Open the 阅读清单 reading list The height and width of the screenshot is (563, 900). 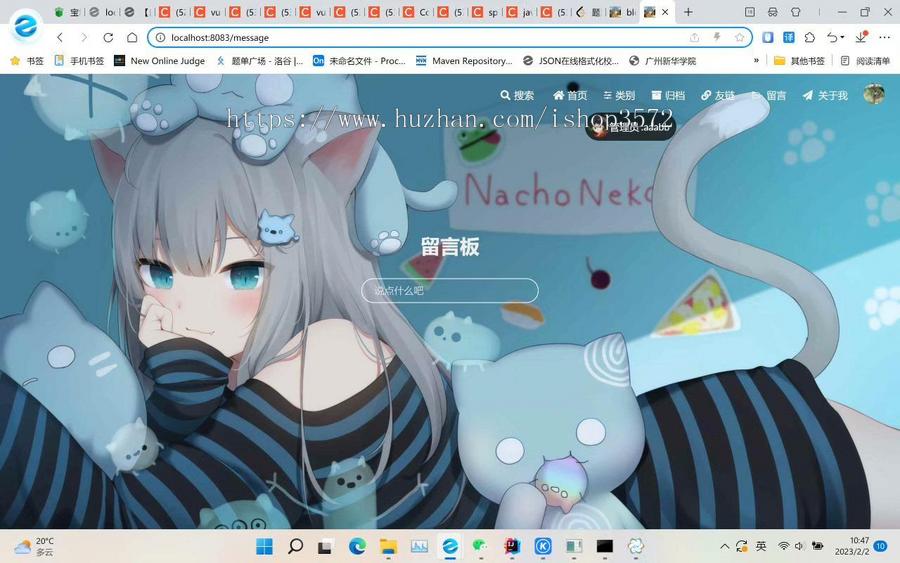click(x=865, y=60)
